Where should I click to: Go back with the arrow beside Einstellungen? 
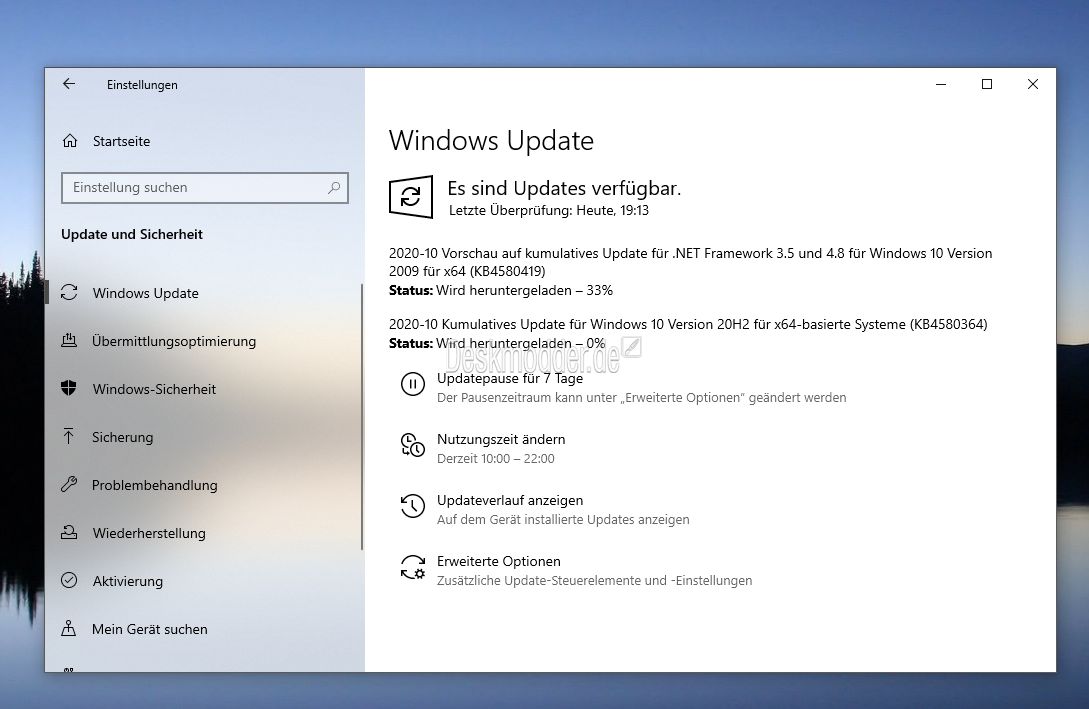[69, 84]
